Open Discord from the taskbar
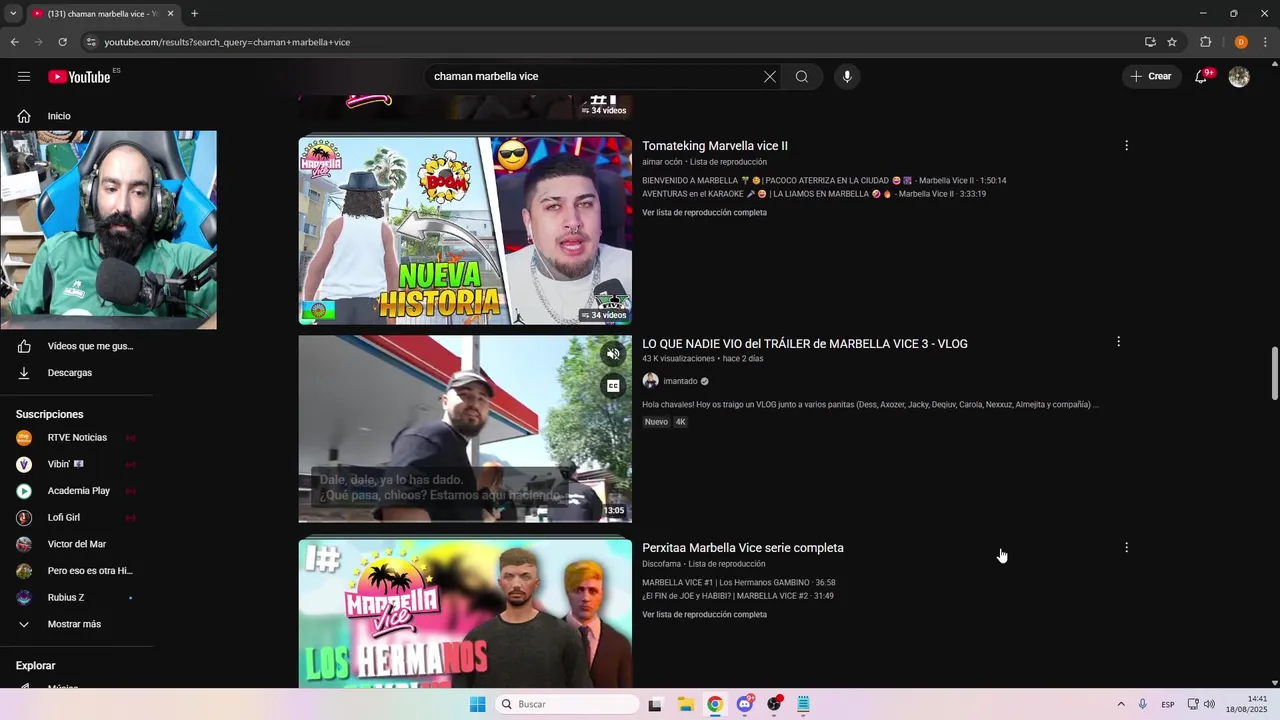 [745, 704]
